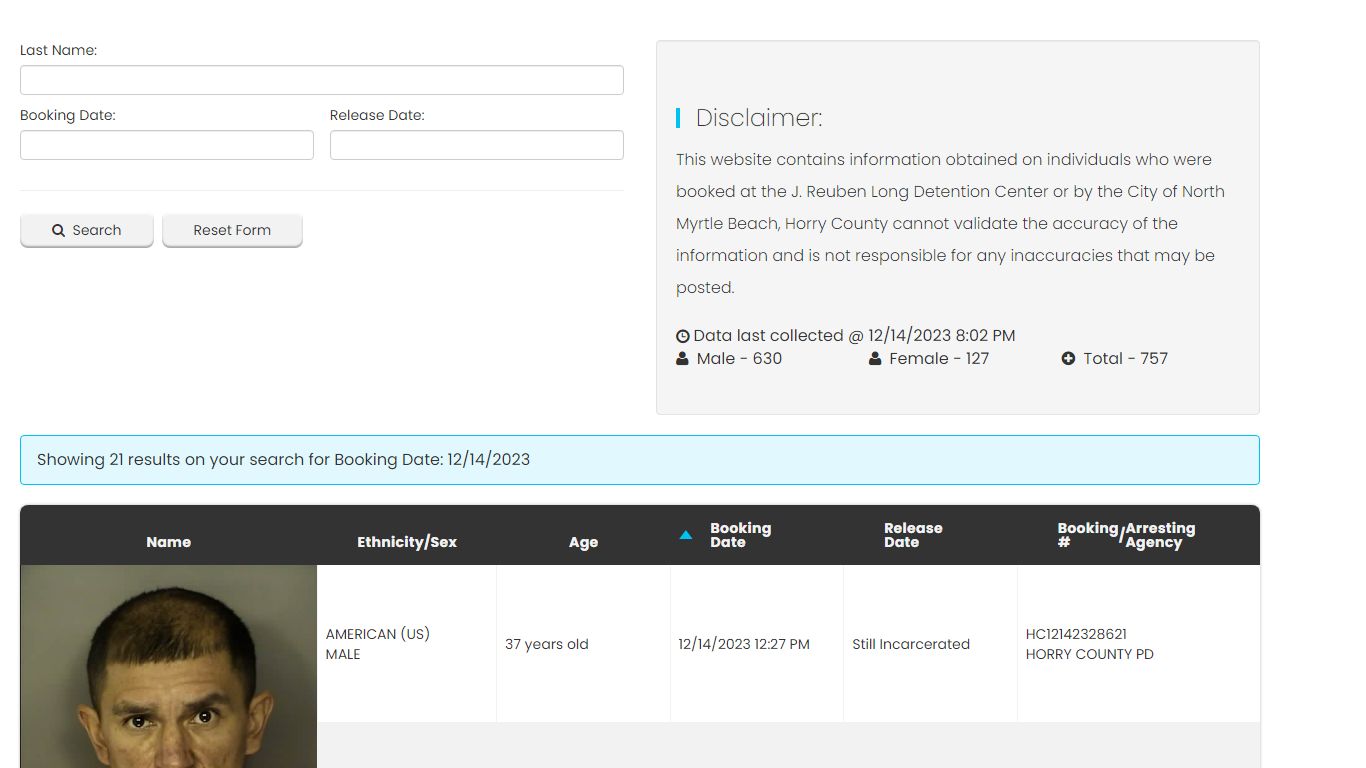Click the 'Showing 21 results' banner
Image resolution: width=1366 pixels, height=768 pixels.
(640, 460)
